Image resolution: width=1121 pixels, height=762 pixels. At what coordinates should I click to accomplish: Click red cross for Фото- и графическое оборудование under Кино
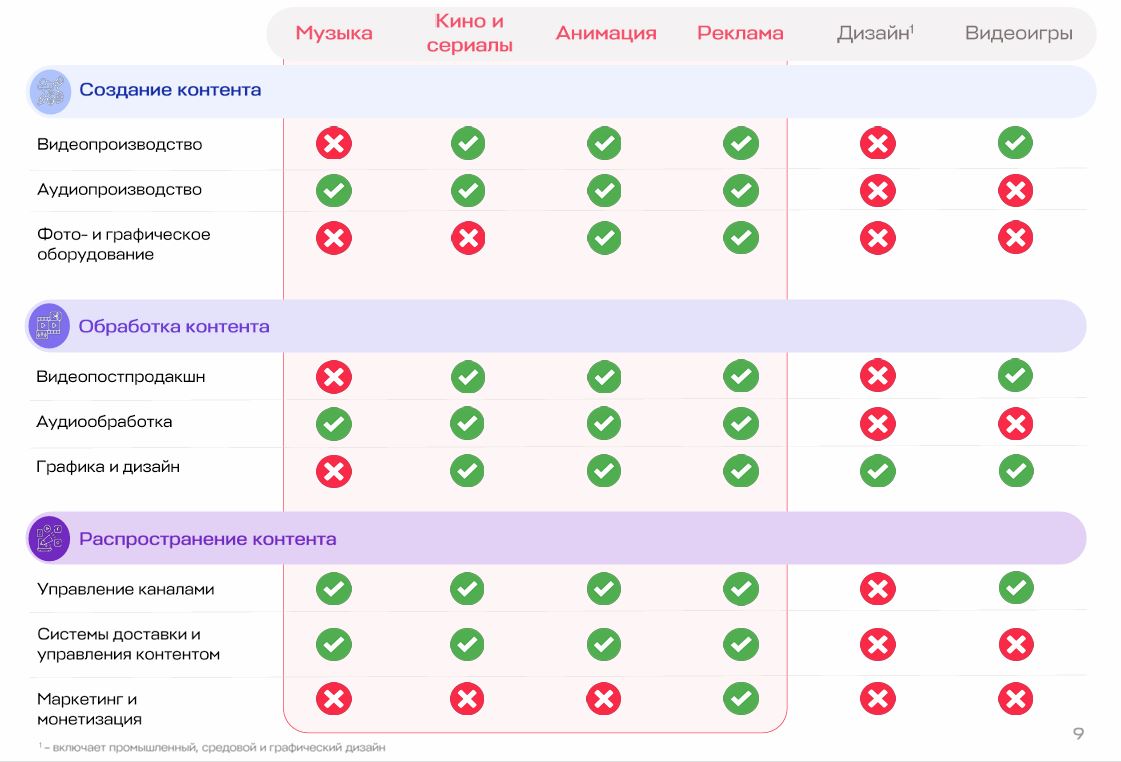467,238
